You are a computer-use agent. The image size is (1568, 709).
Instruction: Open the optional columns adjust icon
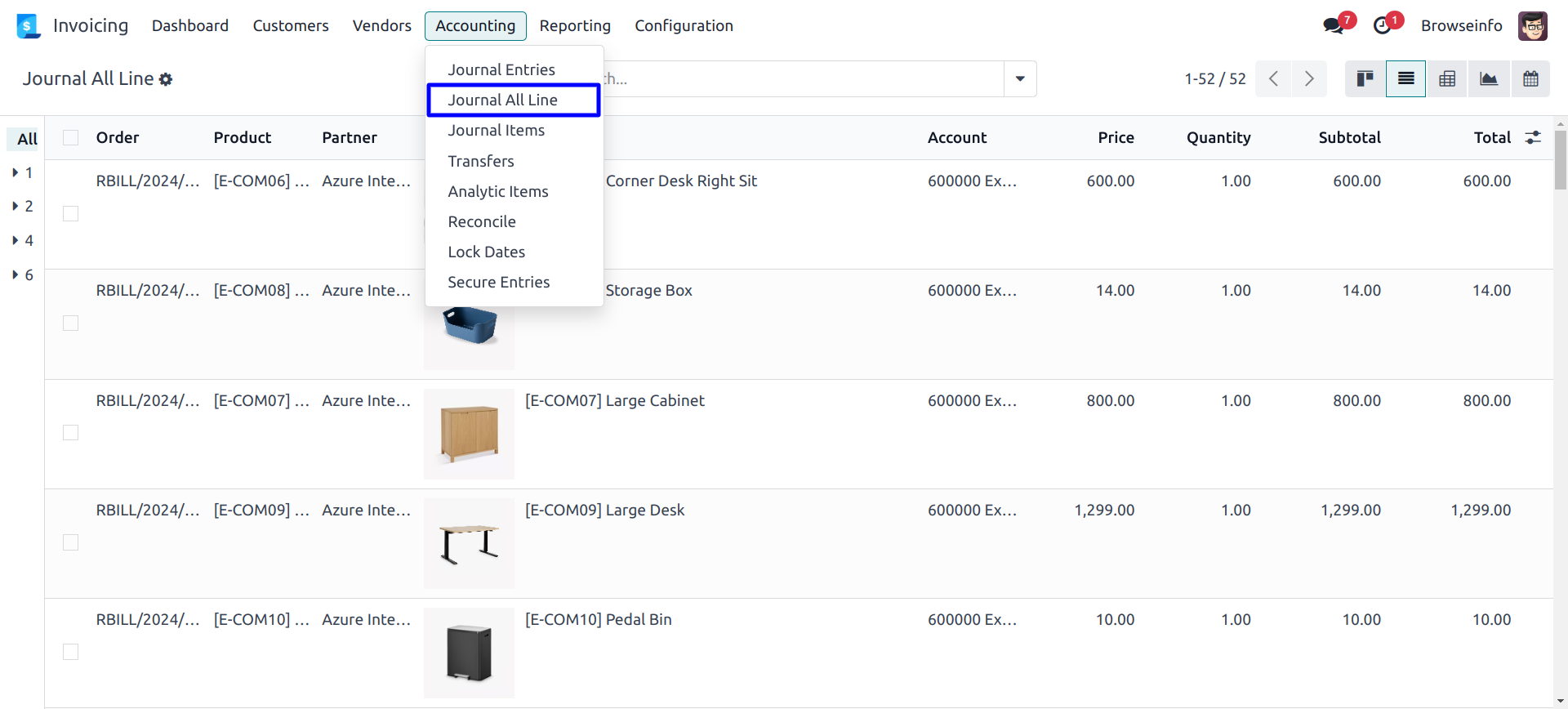[1533, 137]
